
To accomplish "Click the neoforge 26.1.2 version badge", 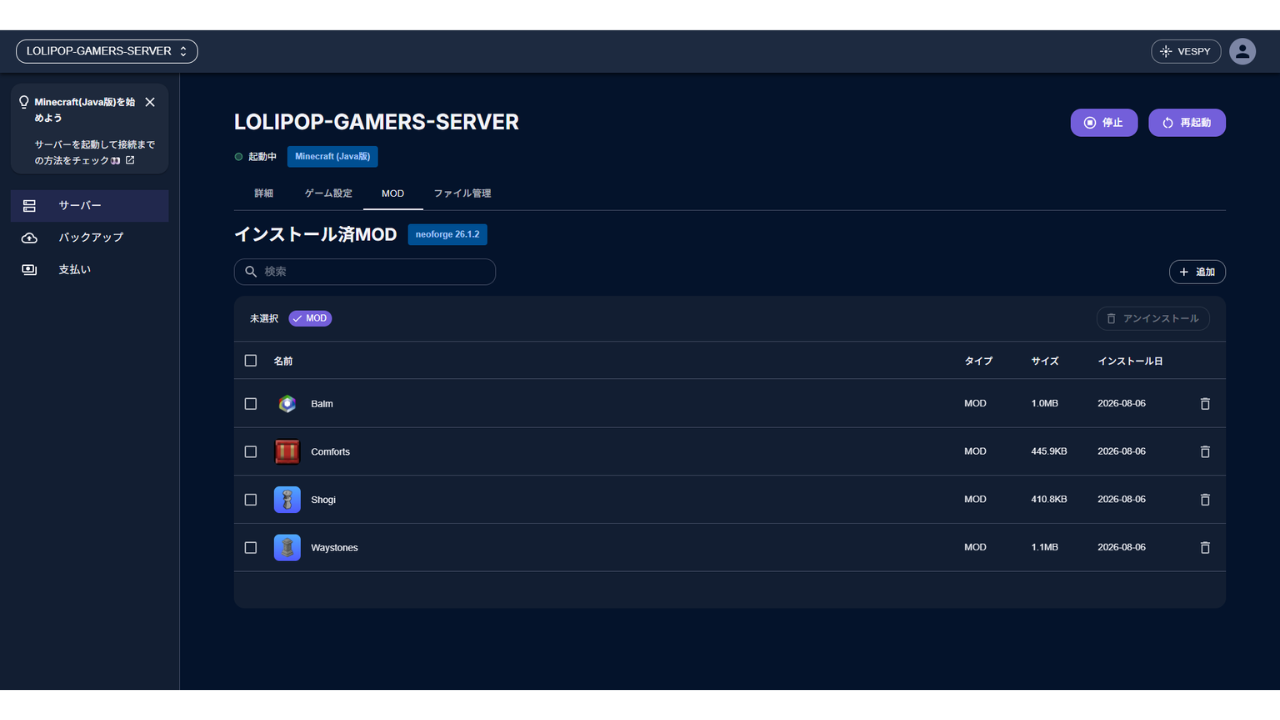I will [448, 234].
